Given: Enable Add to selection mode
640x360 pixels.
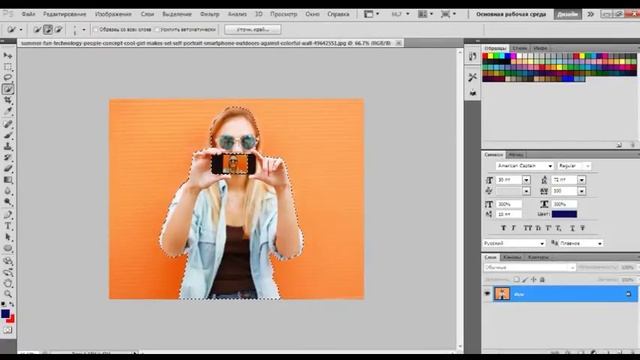Looking at the screenshot, I should (x=48, y=29).
